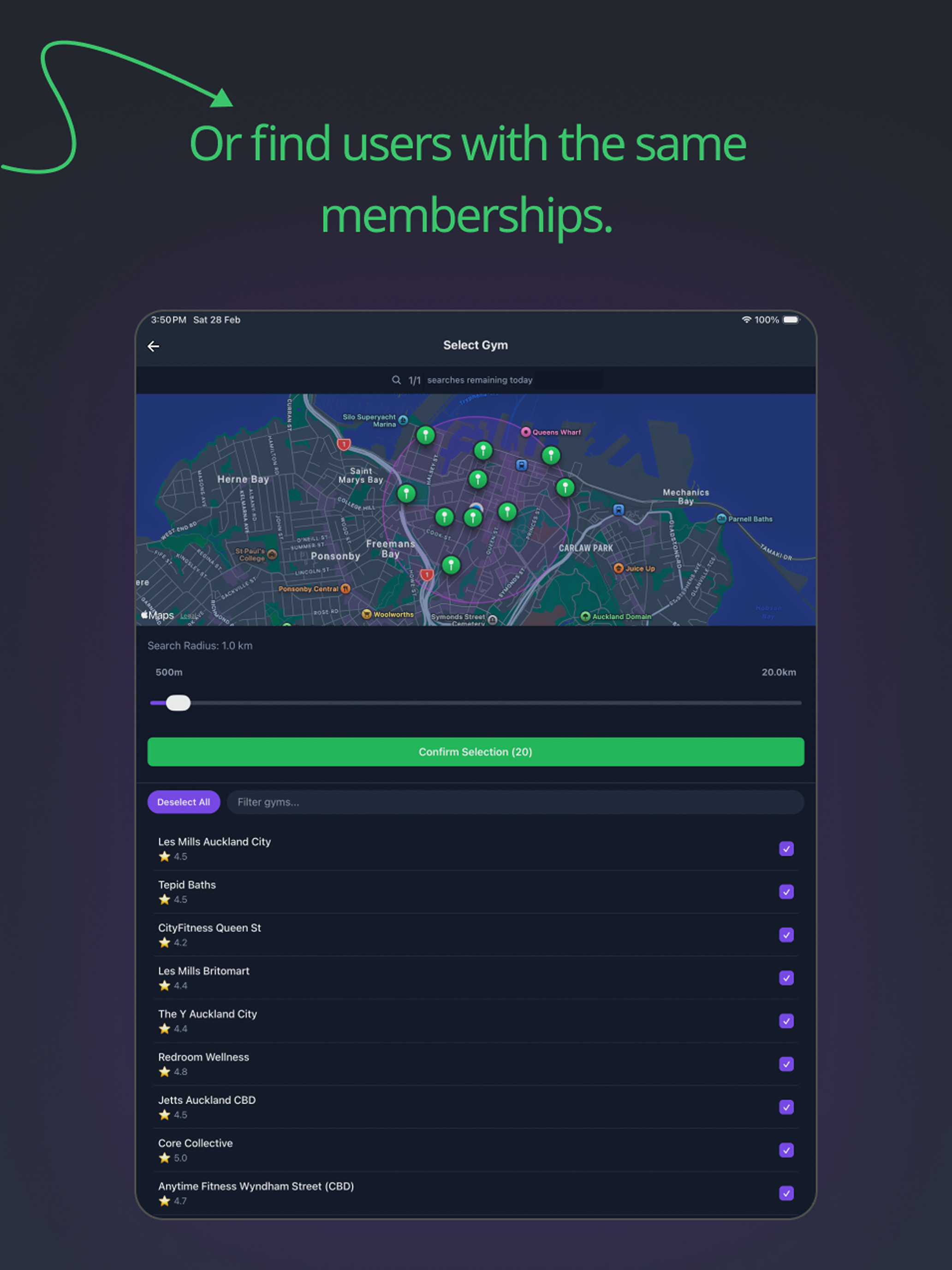This screenshot has height=1270, width=952.
Task: Click the magnifier icon before searches remaining
Action: (396, 380)
